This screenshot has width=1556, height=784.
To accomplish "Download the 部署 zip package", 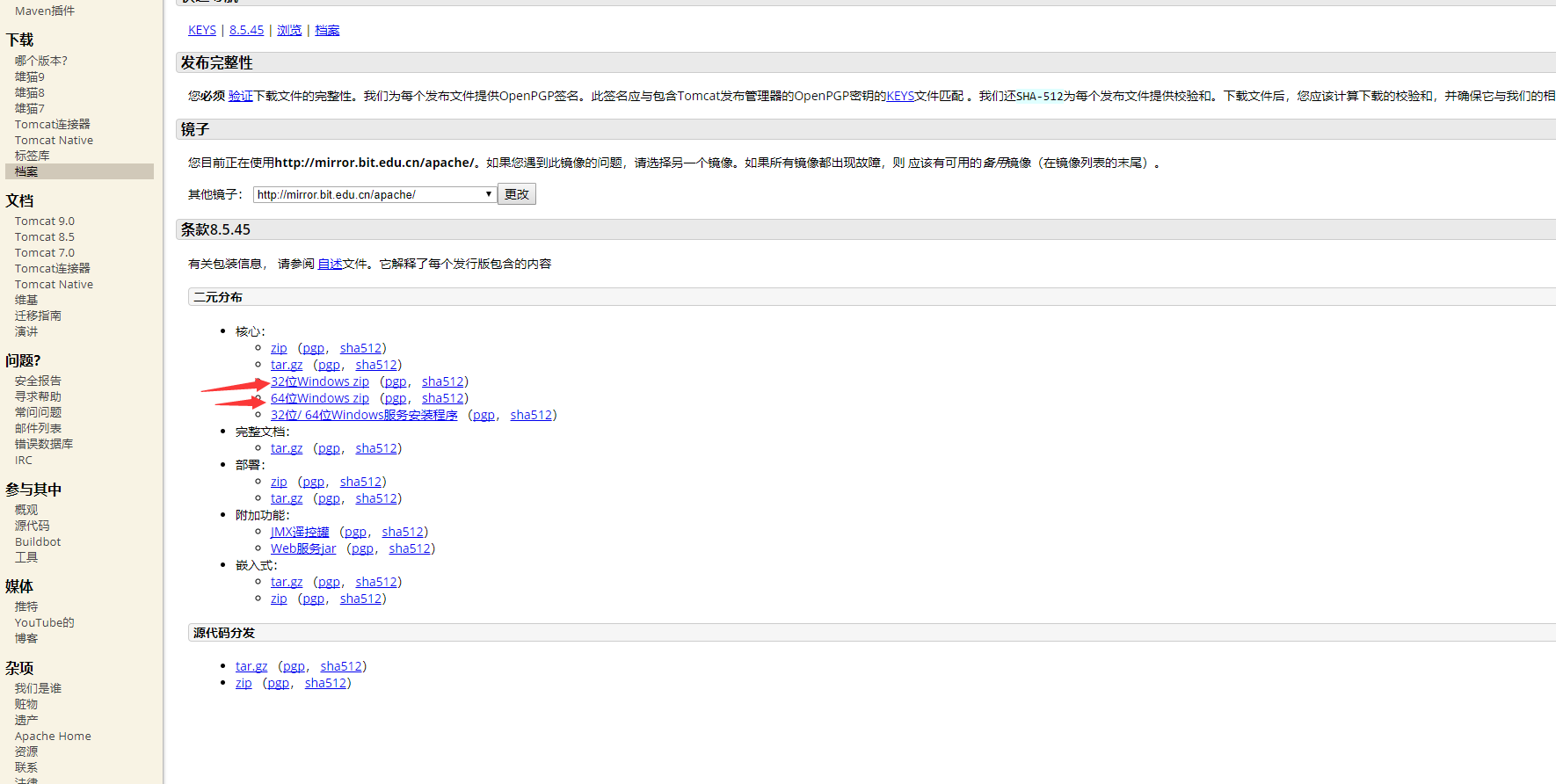I will [x=279, y=482].
